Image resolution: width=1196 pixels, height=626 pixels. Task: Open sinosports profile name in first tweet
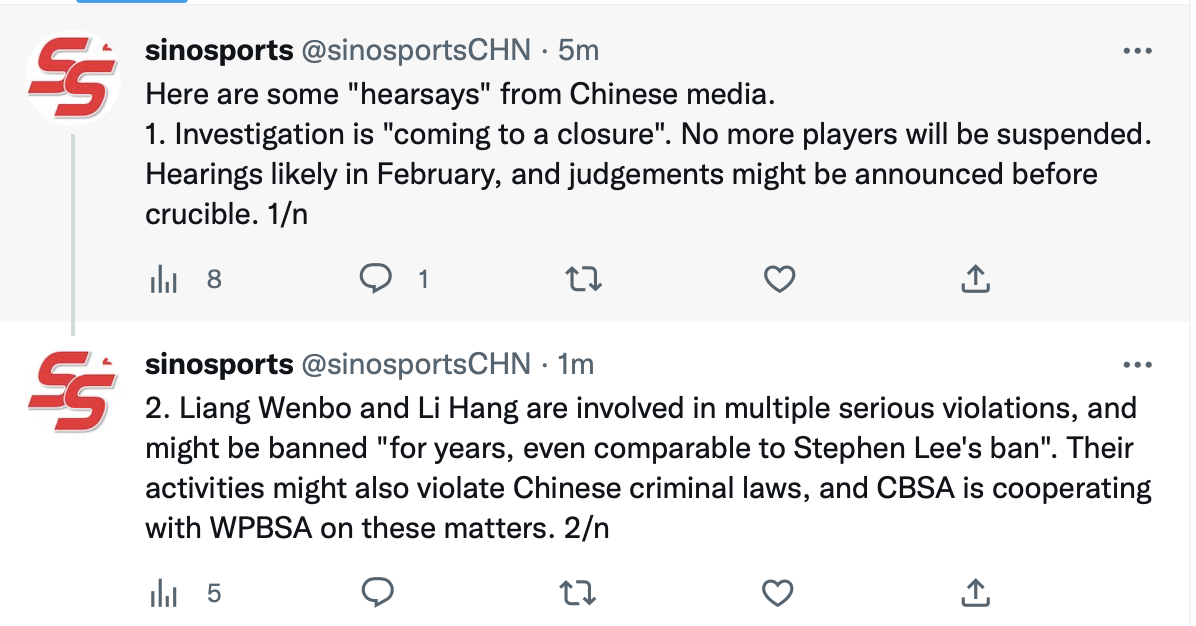point(219,50)
